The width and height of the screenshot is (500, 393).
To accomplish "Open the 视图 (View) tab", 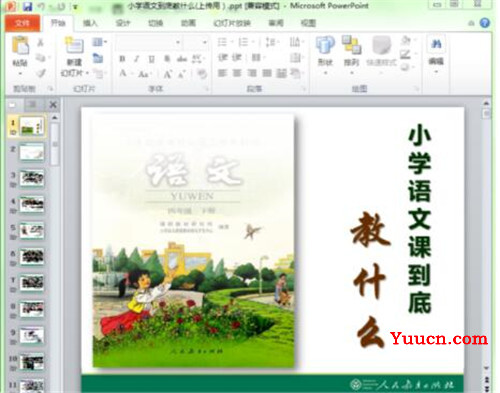I will [x=308, y=23].
